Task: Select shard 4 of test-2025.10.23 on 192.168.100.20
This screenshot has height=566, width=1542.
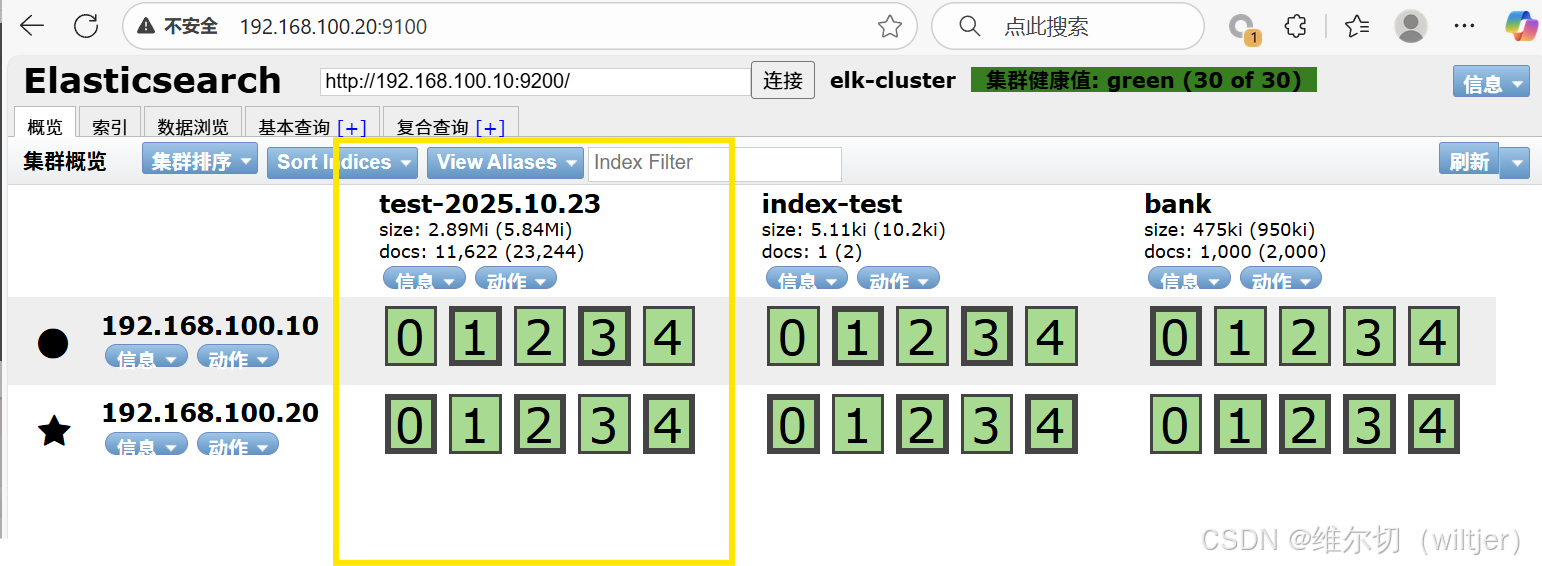Action: click(x=667, y=424)
